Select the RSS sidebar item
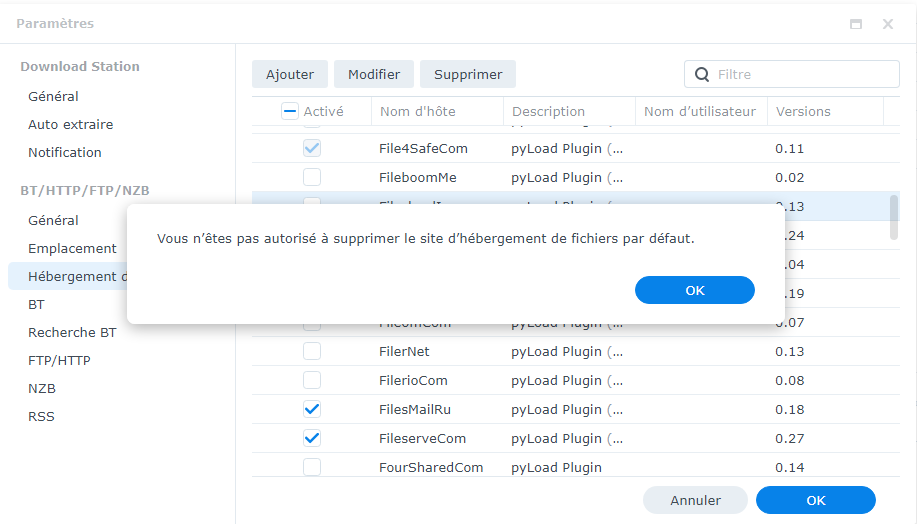917x524 pixels. pos(41,416)
